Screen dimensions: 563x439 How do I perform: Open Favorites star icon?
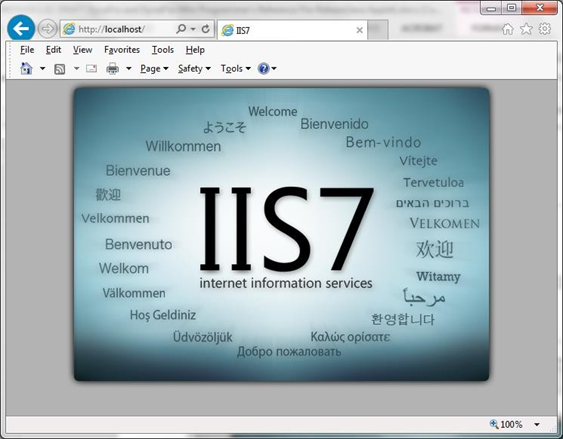coord(526,29)
